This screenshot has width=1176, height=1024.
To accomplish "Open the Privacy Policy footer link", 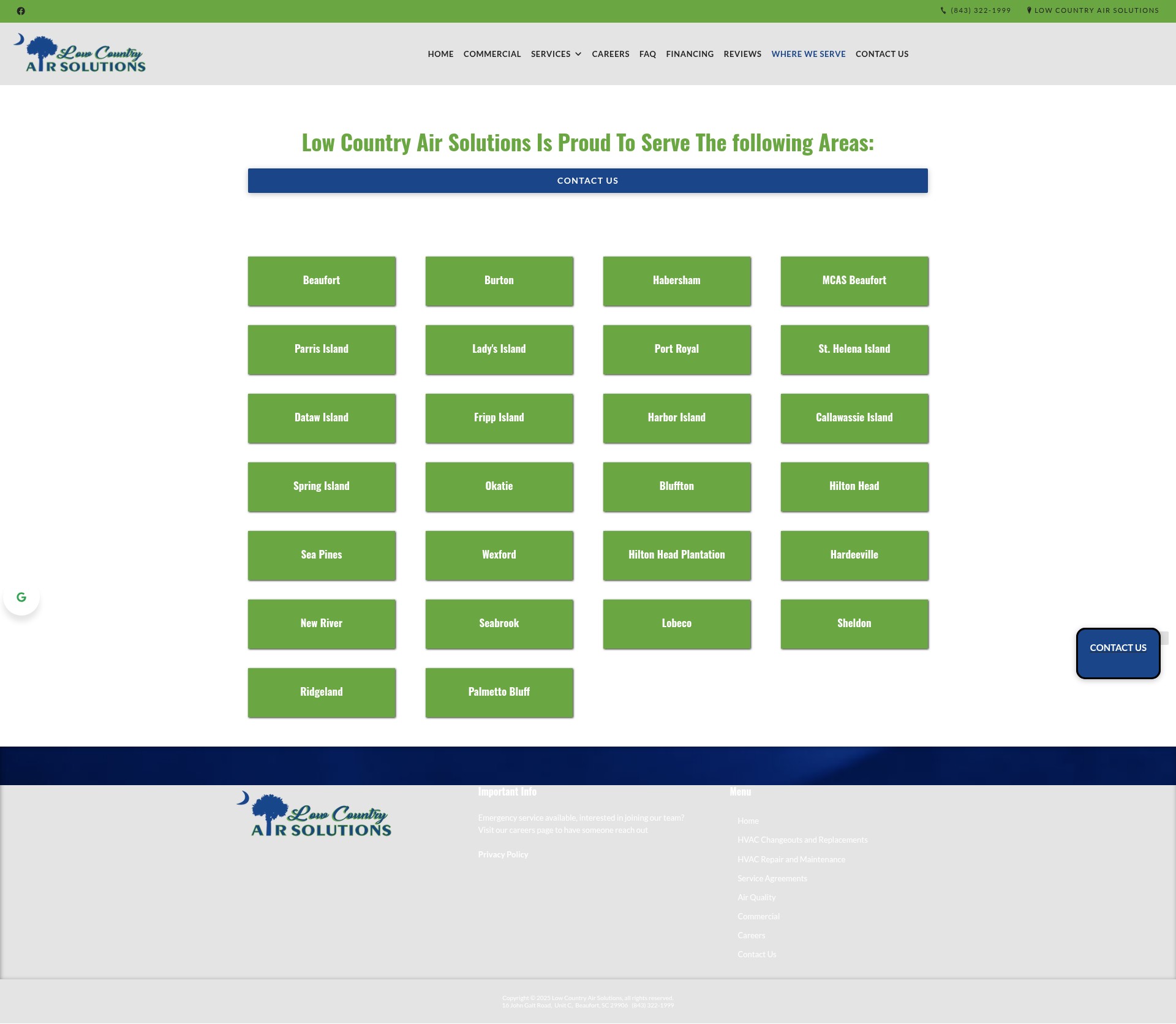I will tap(503, 854).
